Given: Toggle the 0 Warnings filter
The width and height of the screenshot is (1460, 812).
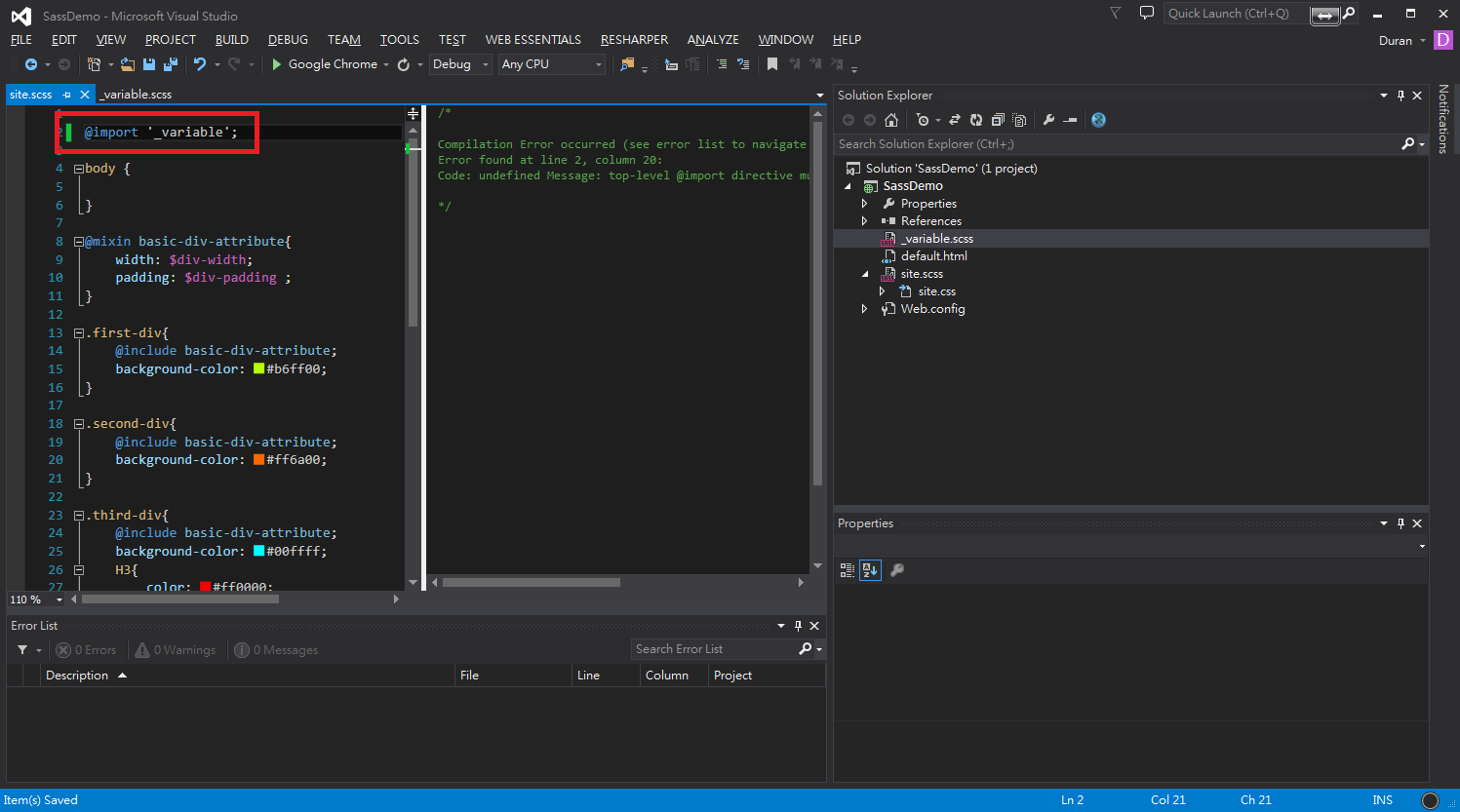Looking at the screenshot, I should (176, 650).
